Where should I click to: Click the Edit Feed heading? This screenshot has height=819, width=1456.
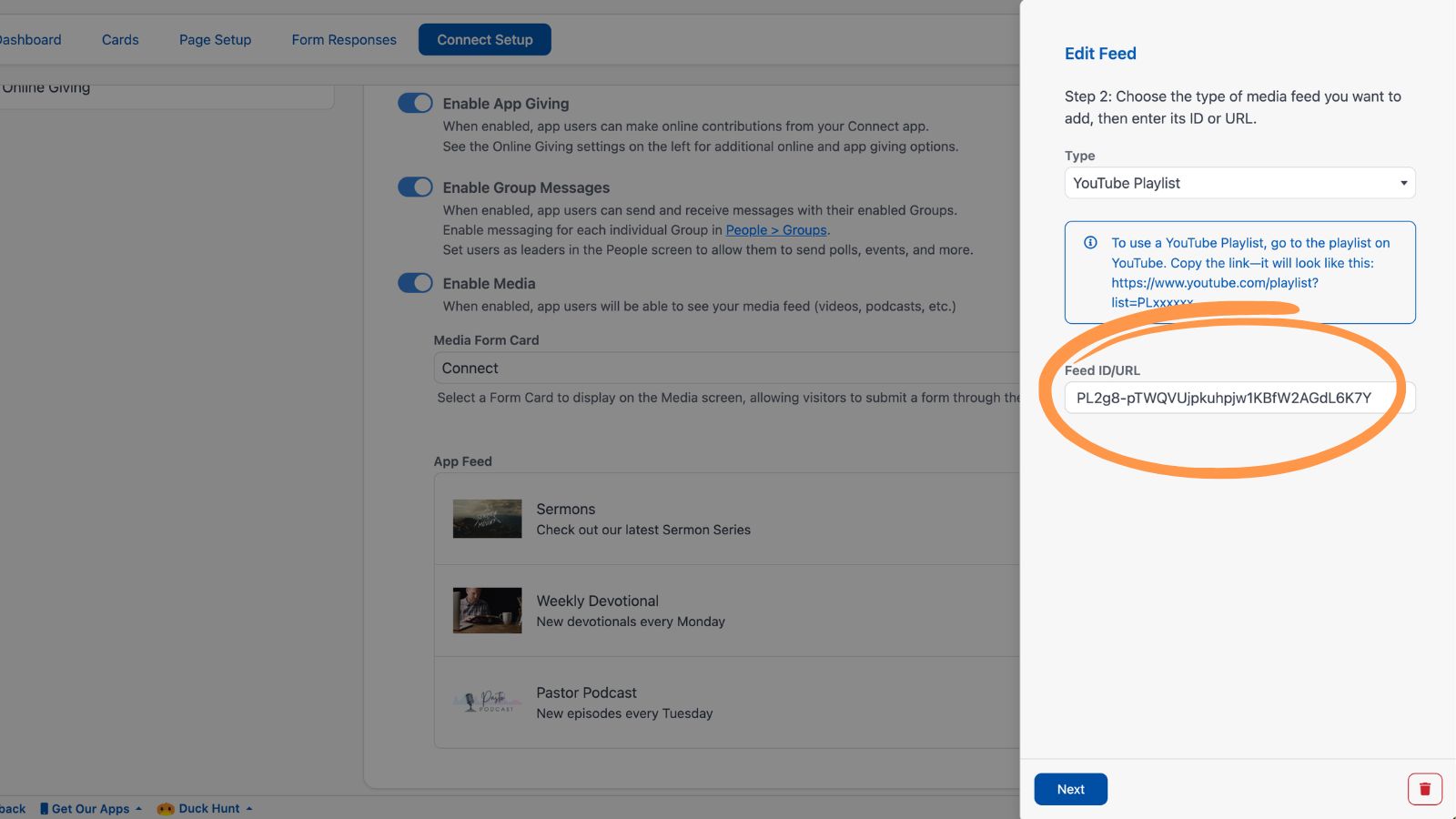tap(1100, 54)
